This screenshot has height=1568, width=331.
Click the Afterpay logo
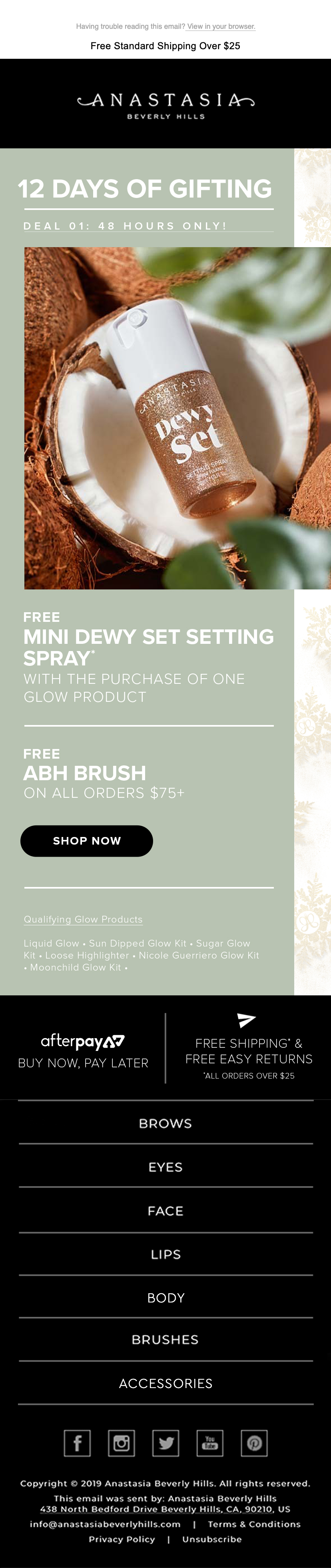click(x=83, y=1041)
